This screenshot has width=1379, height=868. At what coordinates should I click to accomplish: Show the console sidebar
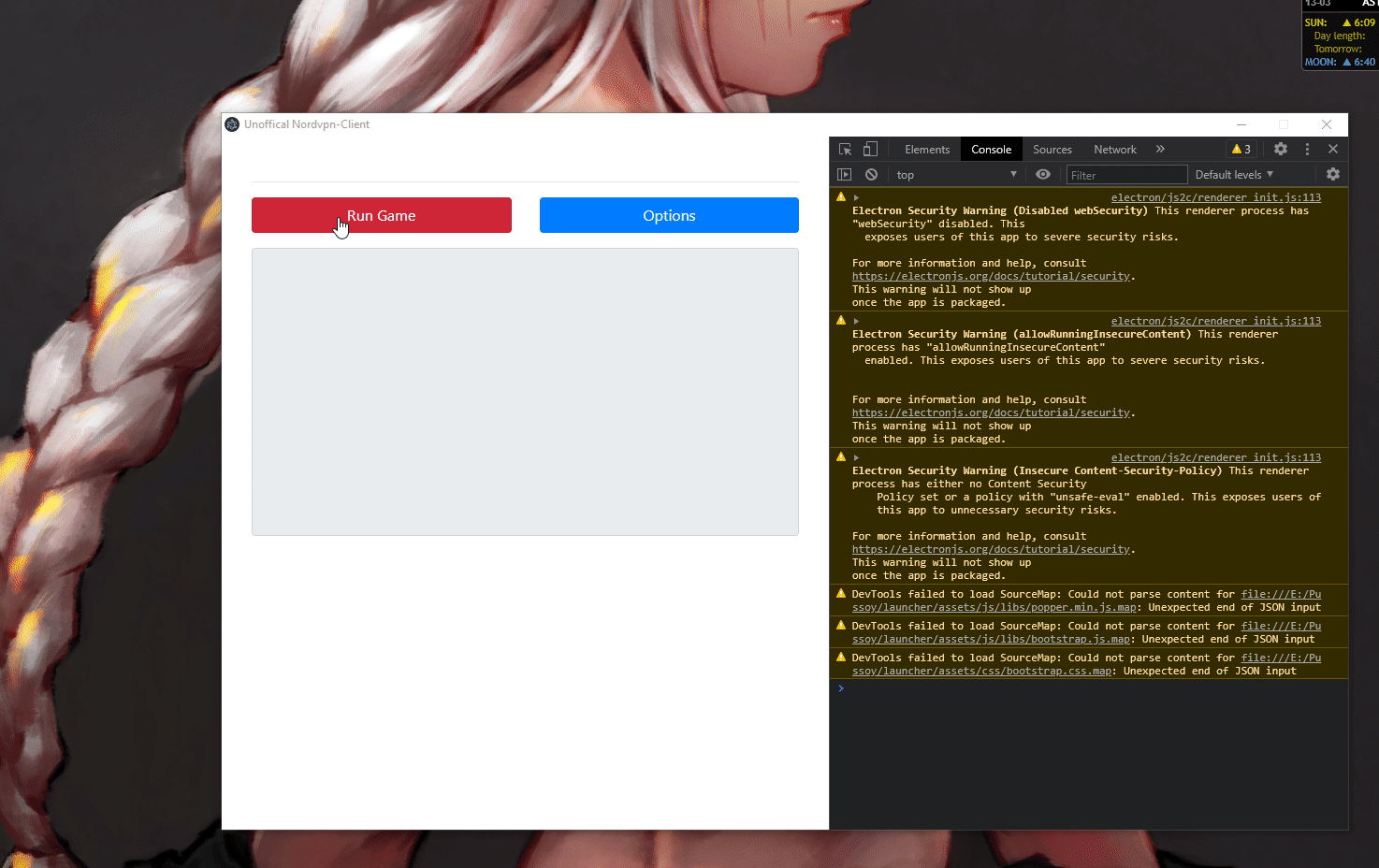click(x=845, y=174)
